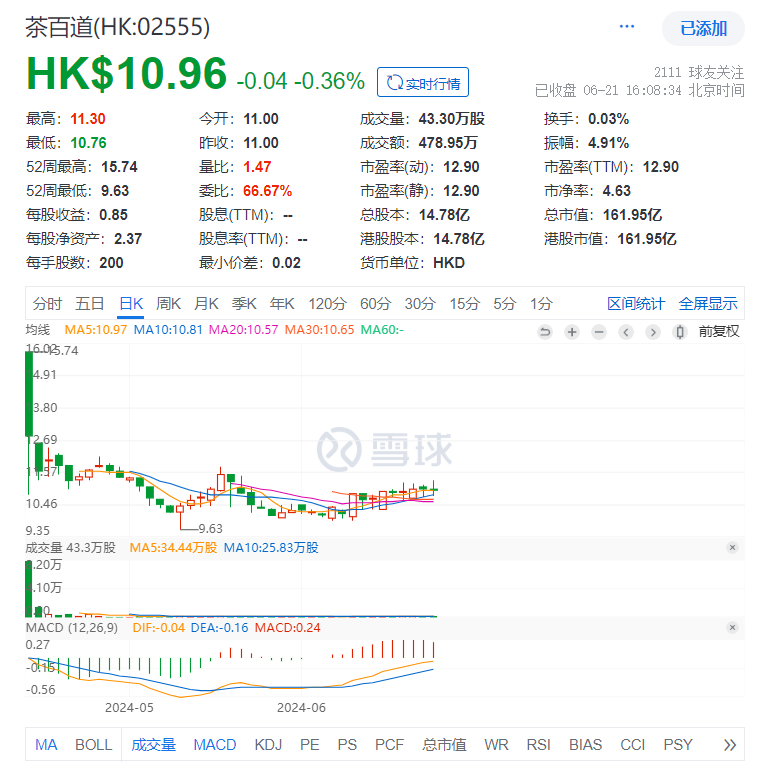Viewport: 766px width, 776px height.
Task: Click the 2024-06 date axis label
Action: point(301,708)
